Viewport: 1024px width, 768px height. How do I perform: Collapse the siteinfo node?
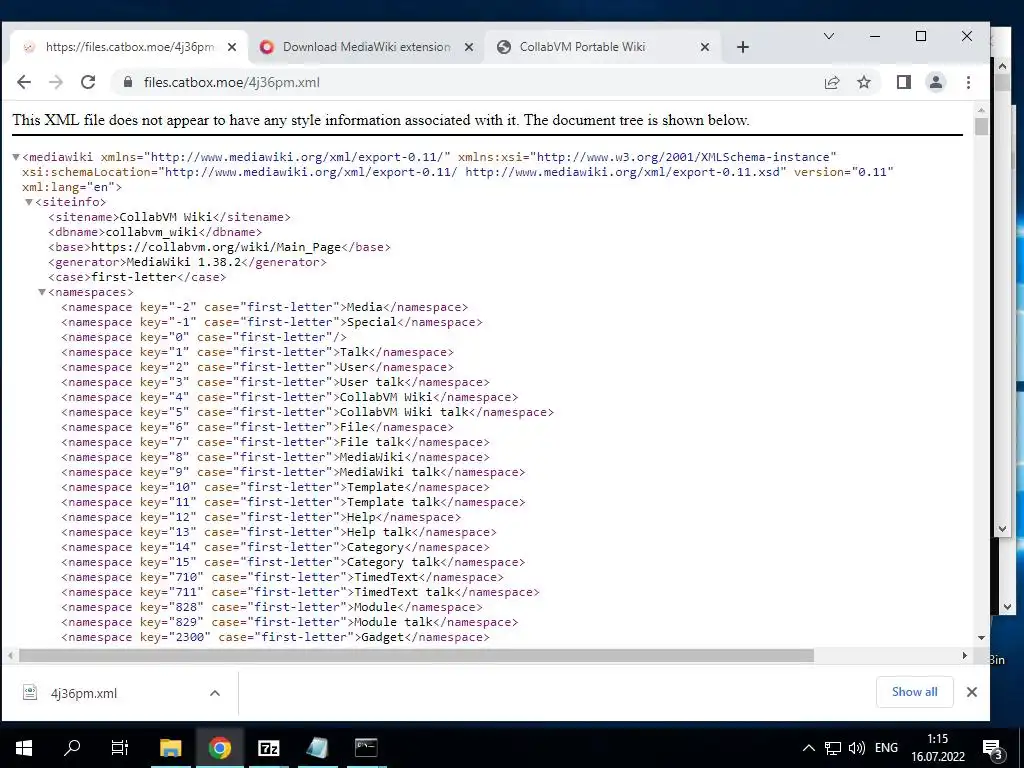(x=29, y=202)
